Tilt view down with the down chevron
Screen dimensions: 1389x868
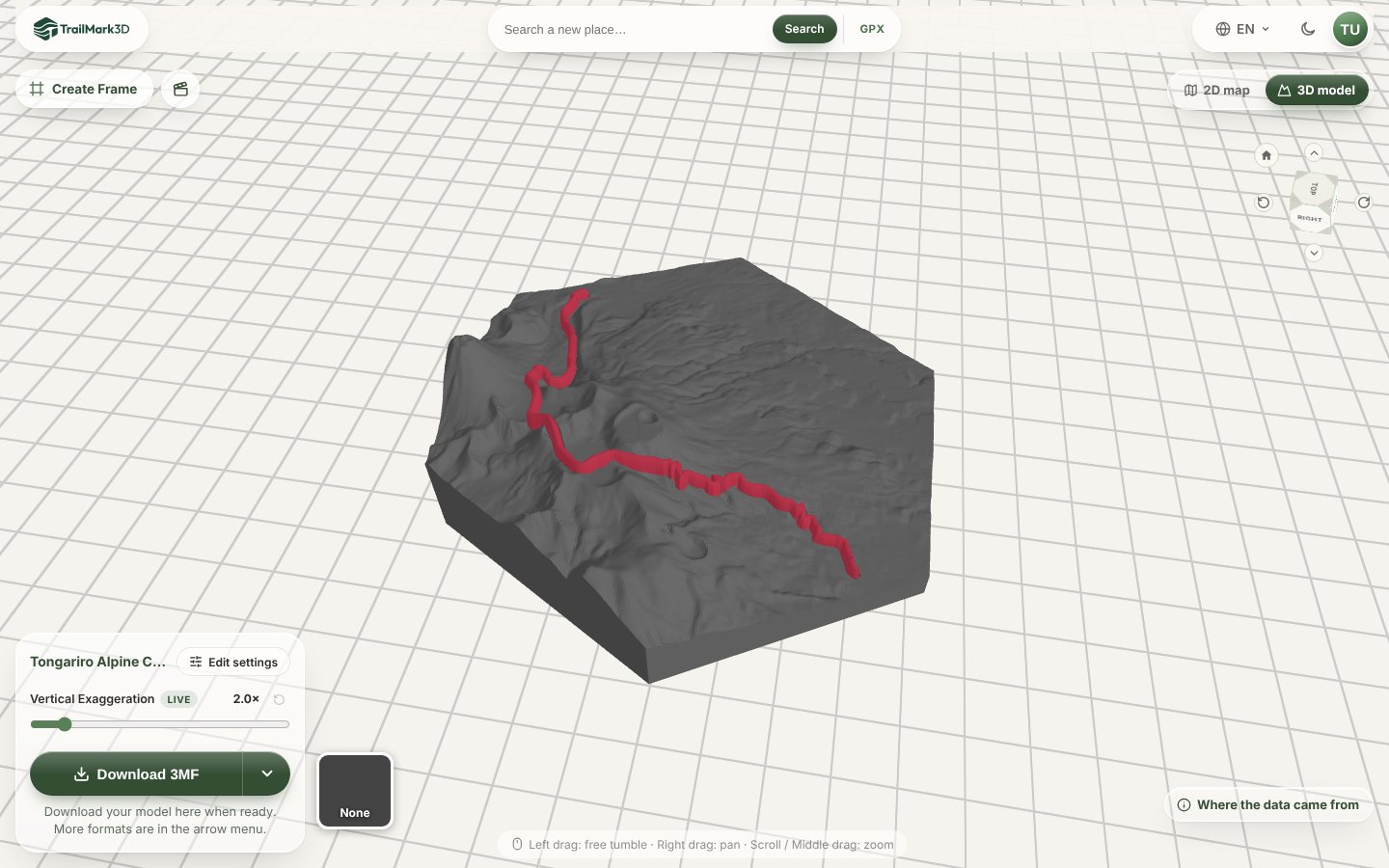point(1314,253)
